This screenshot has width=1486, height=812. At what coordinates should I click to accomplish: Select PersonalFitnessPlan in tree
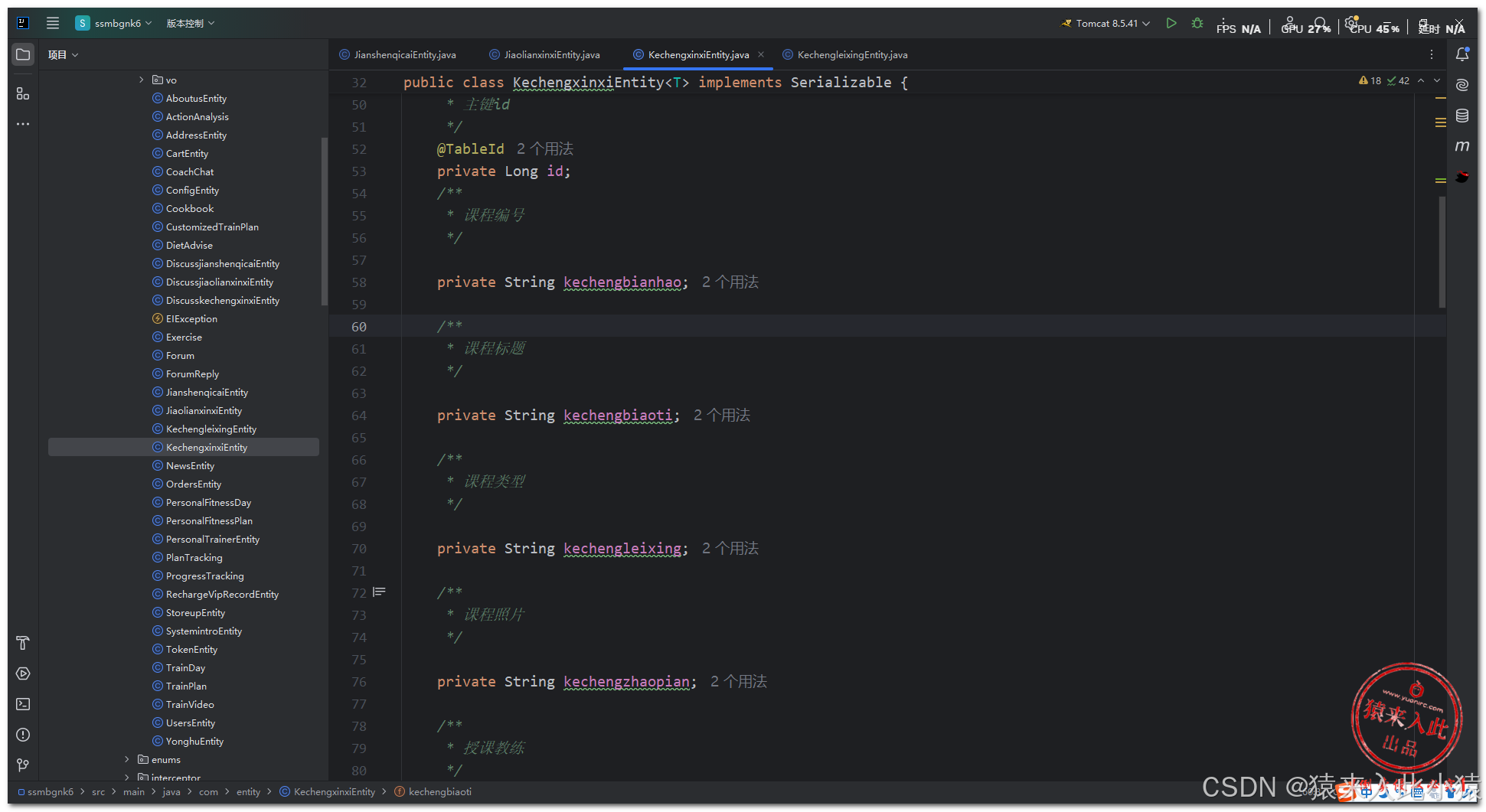[209, 520]
